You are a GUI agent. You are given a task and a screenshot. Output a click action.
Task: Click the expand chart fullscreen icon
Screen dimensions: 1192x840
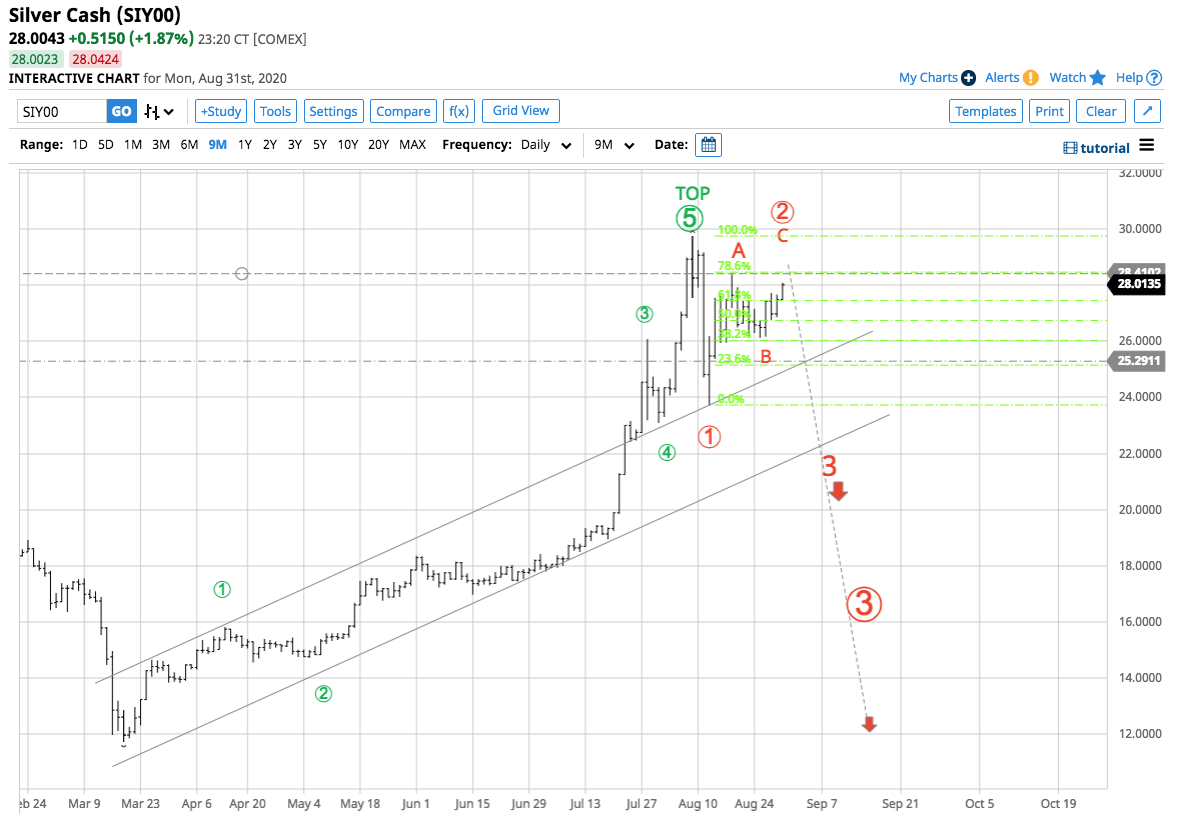coord(1147,111)
